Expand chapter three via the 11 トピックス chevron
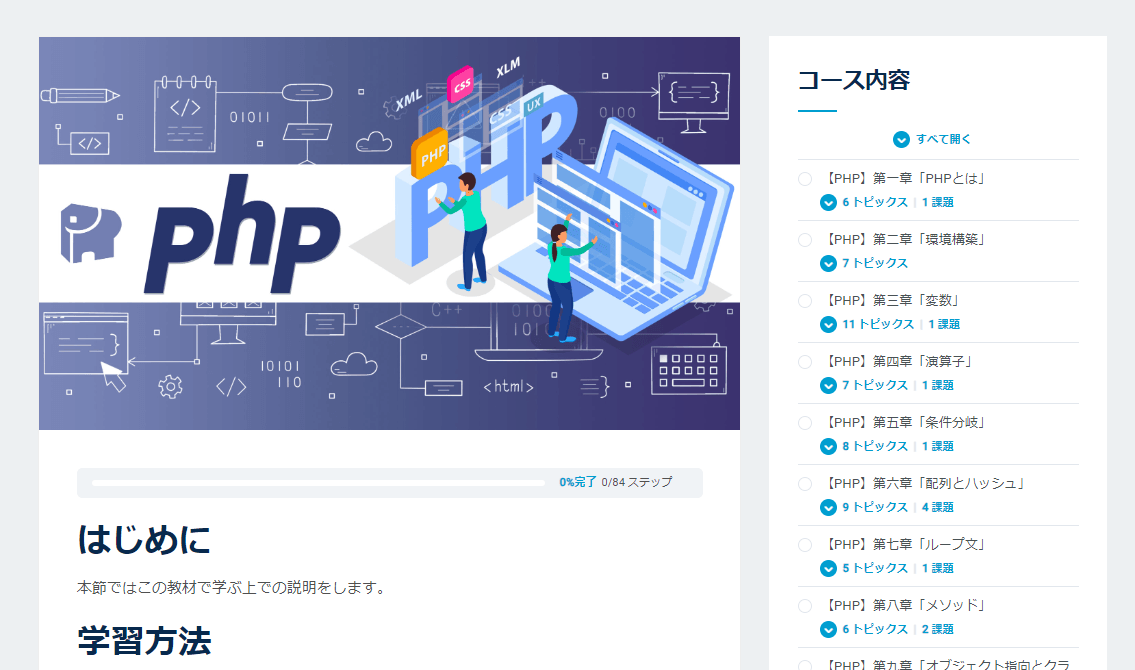Image resolution: width=1135 pixels, height=670 pixels. [x=829, y=325]
